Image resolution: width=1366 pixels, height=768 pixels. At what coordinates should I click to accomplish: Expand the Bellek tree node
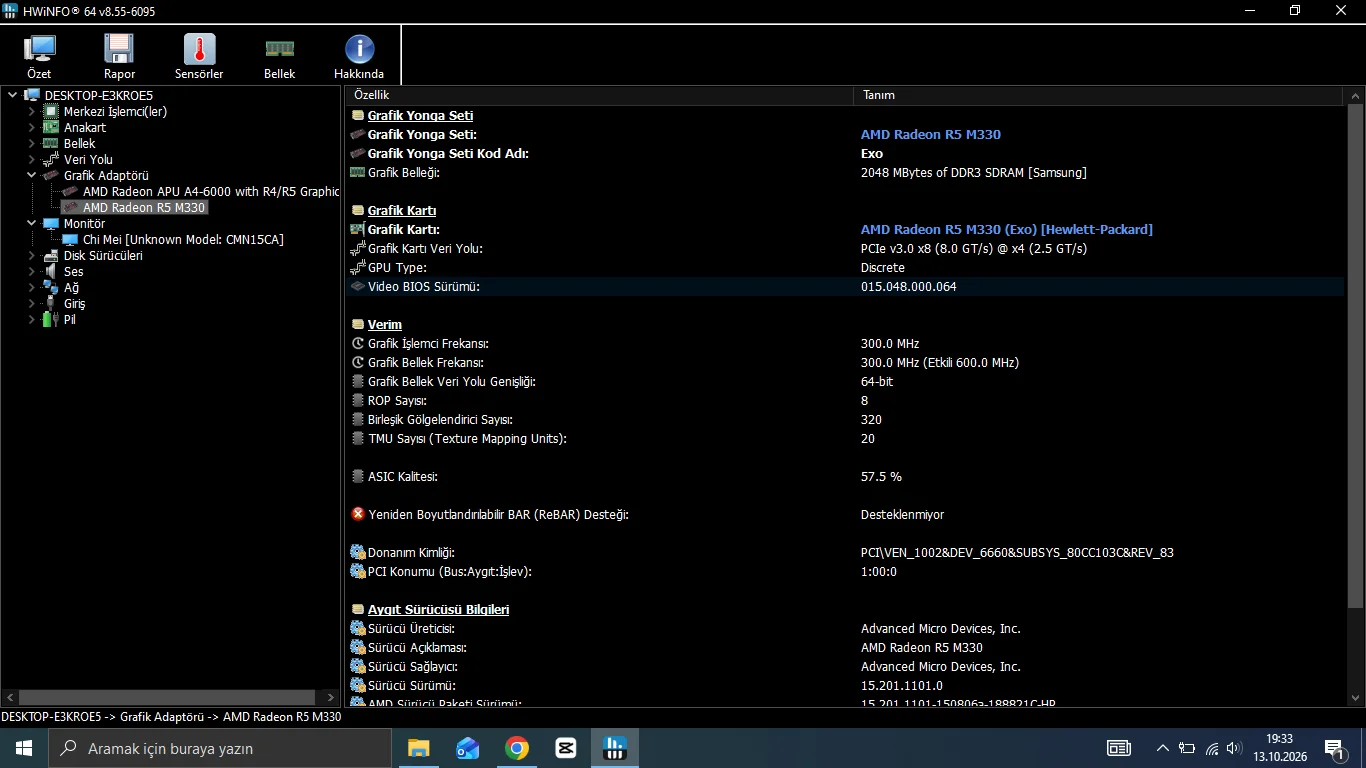point(32,144)
